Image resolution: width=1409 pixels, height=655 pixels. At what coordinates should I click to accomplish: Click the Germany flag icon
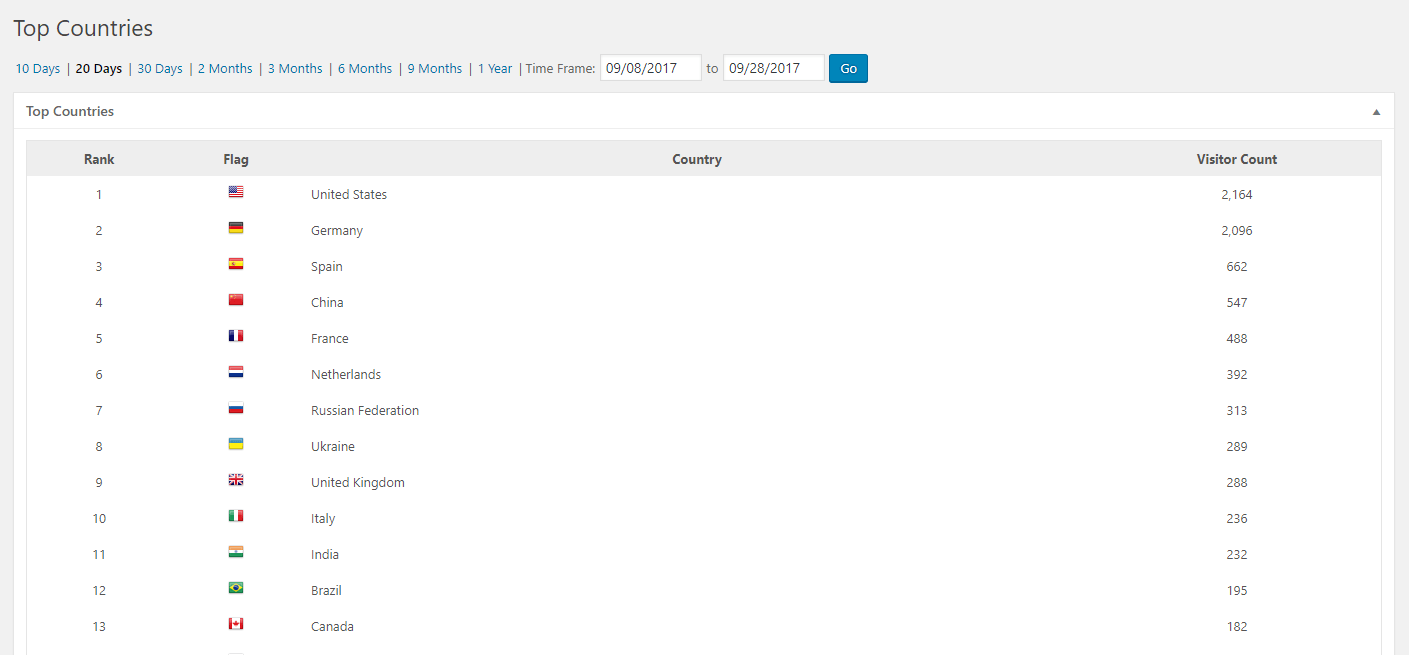tap(236, 228)
